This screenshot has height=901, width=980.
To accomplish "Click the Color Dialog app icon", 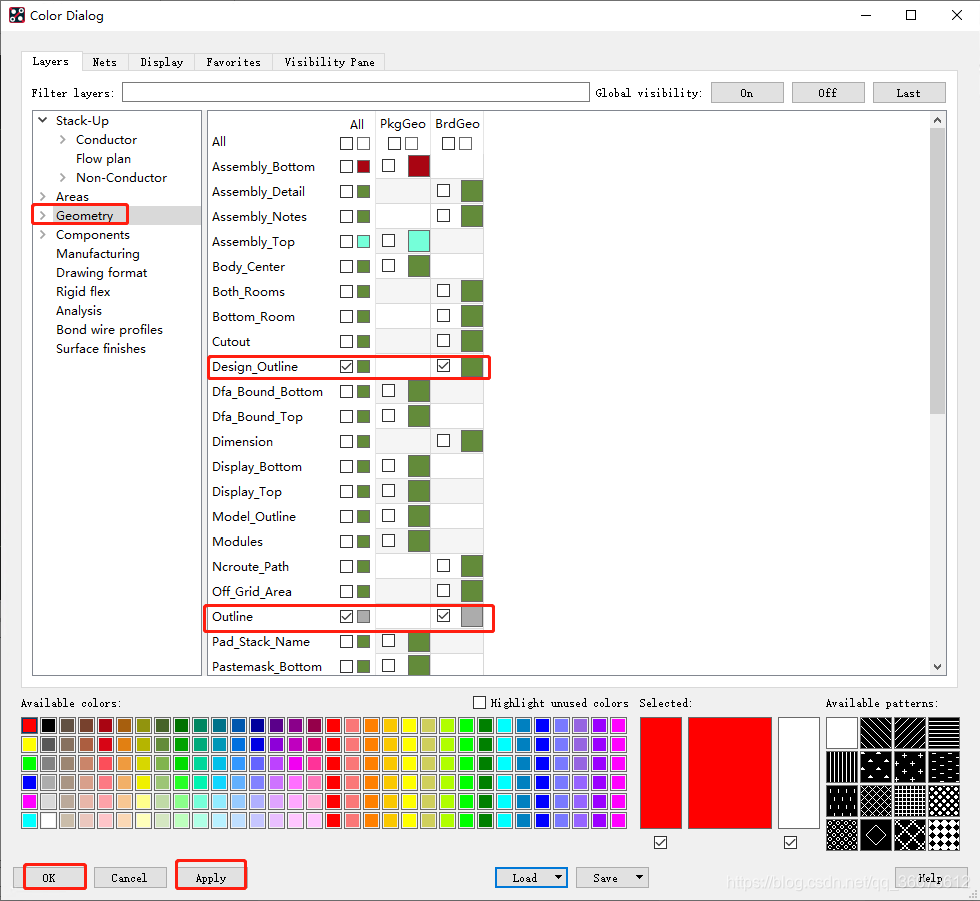I will [x=17, y=15].
